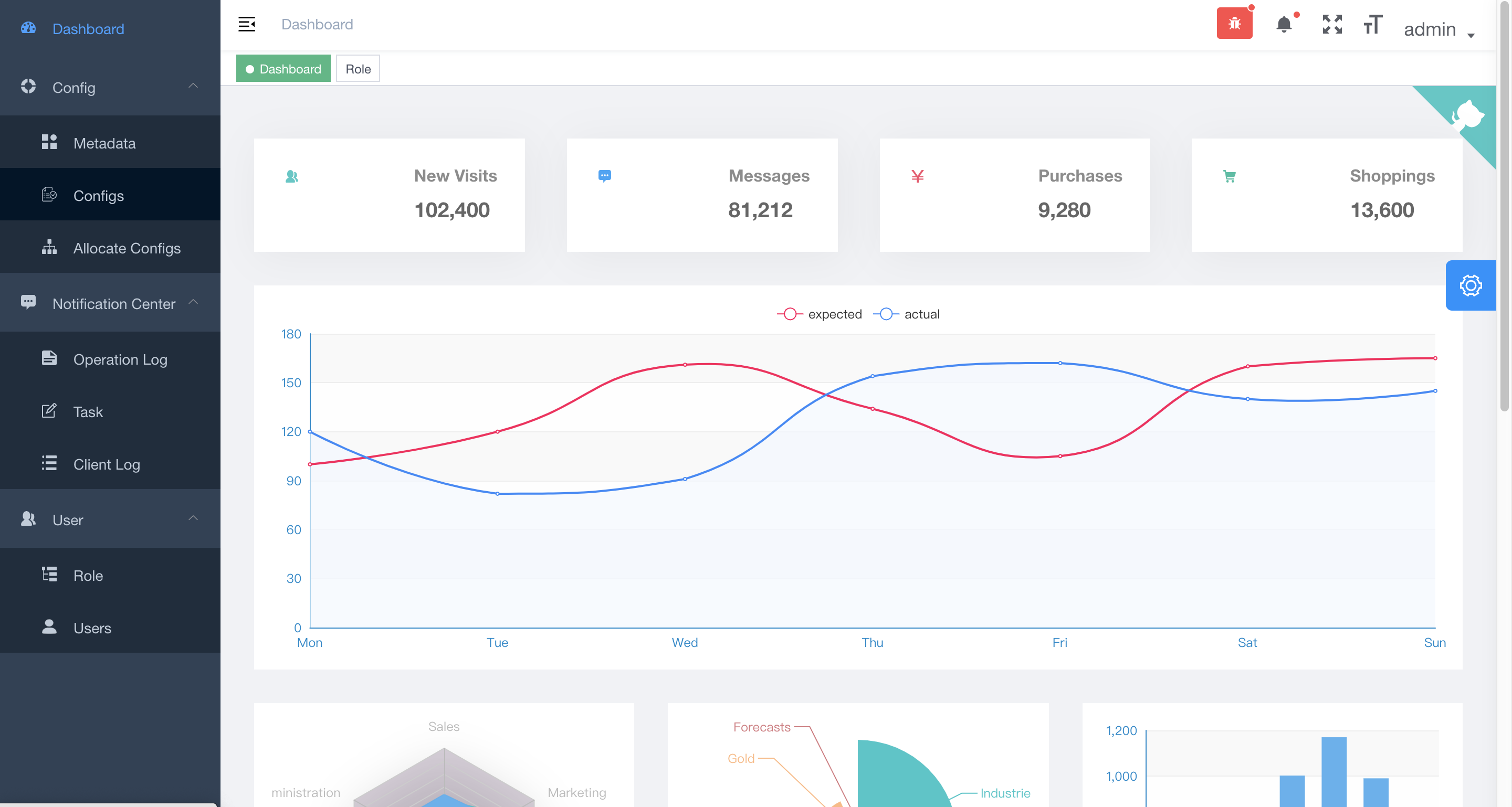Switch to the Role tab

click(358, 69)
